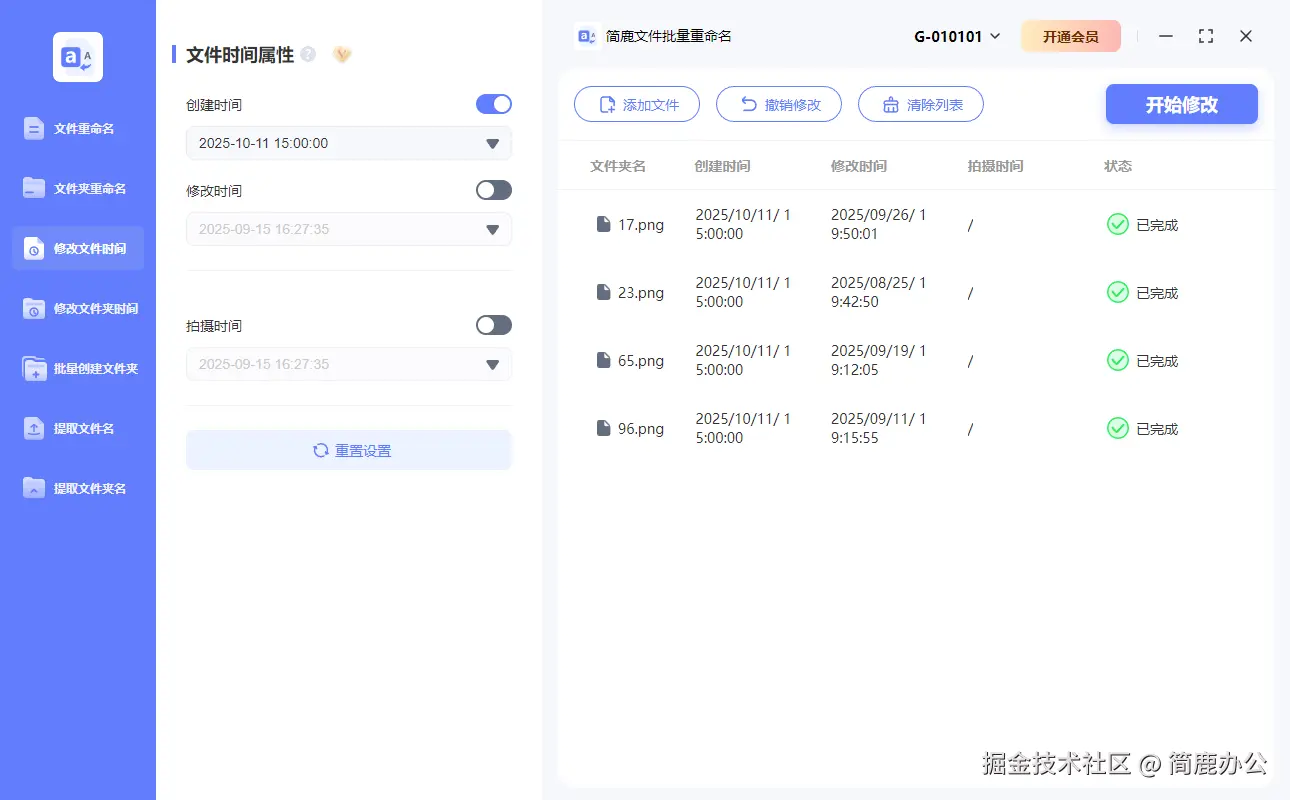This screenshot has width=1290, height=800.
Task: Open the 文件重命名 section
Action: (x=78, y=128)
